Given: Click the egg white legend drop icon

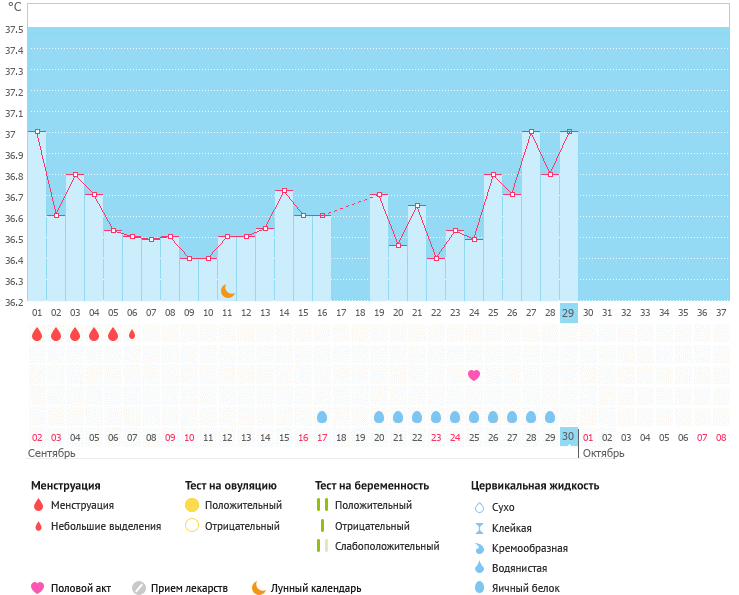Looking at the screenshot, I should coord(479,588).
